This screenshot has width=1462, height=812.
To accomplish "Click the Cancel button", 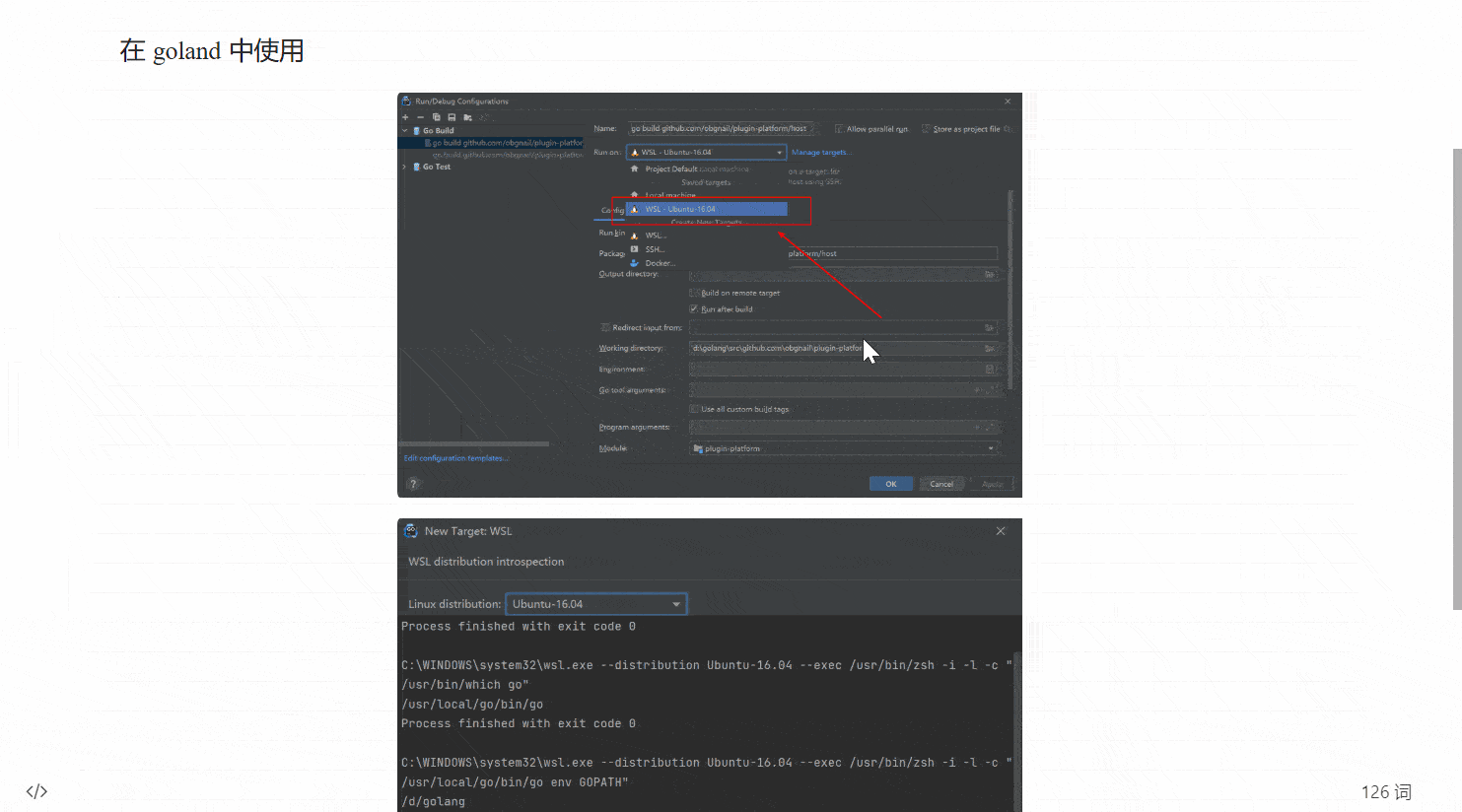I will tap(941, 483).
